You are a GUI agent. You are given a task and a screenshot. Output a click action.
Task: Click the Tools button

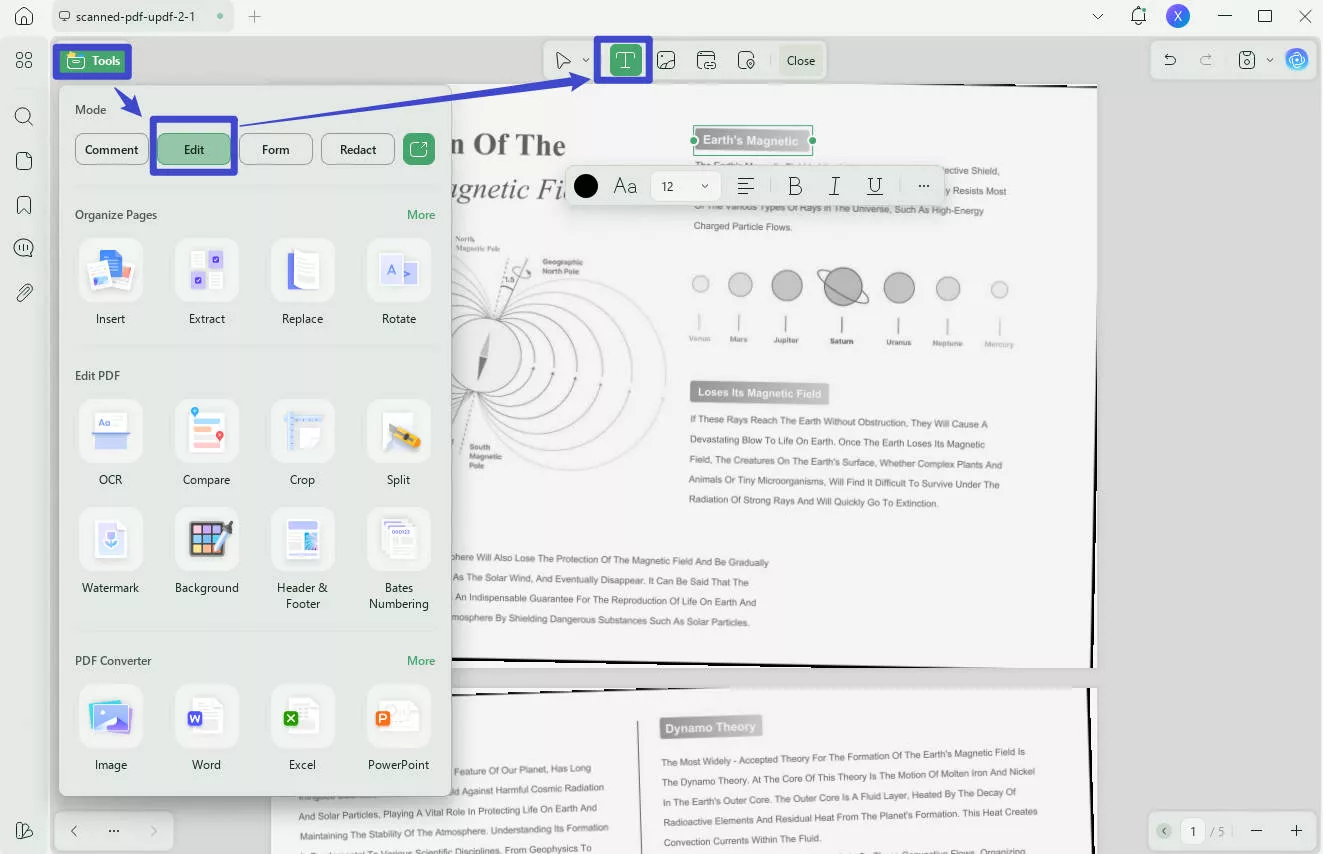pos(93,61)
